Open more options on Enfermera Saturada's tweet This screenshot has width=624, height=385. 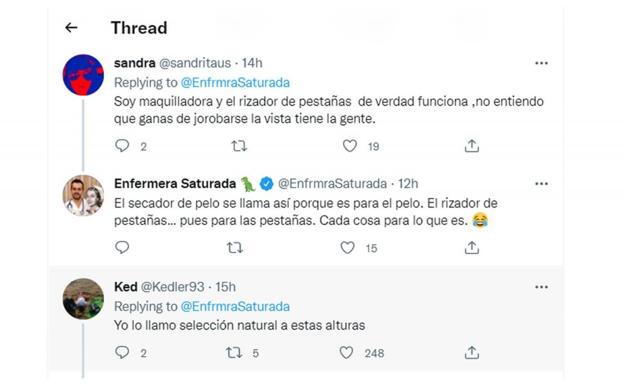pos(541,184)
